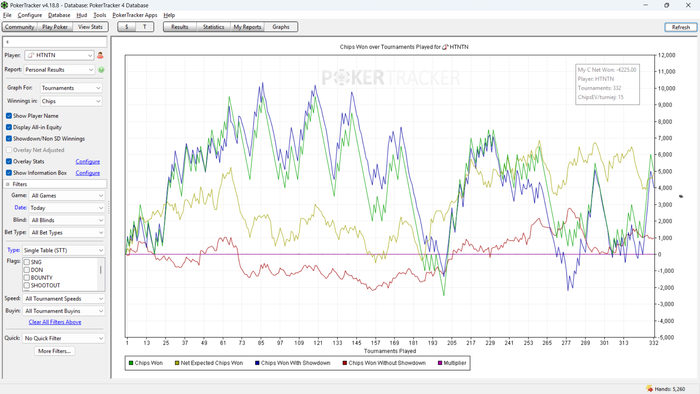700x394 pixels.
Task: Click the player avatar icon beside HTNTN
Action: coord(100,55)
